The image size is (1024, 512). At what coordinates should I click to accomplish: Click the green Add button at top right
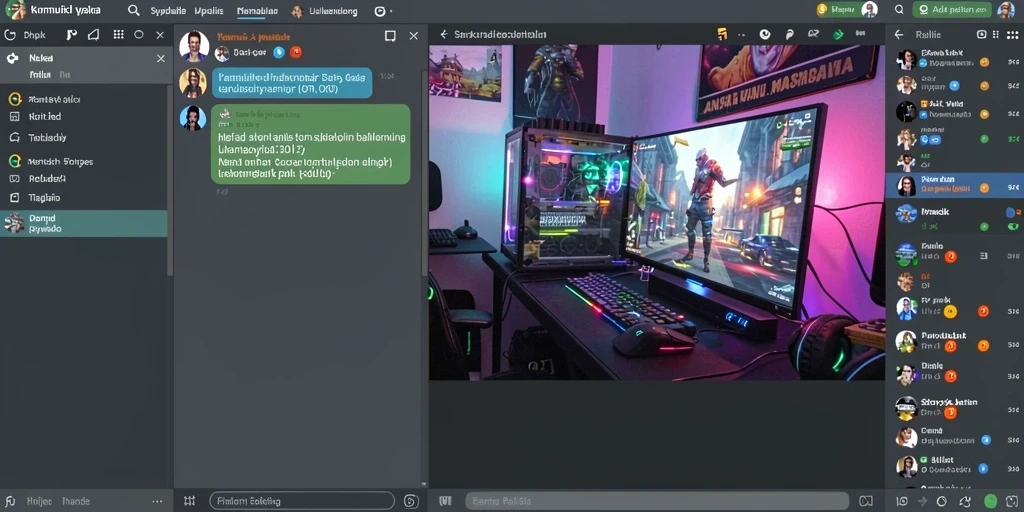click(952, 10)
